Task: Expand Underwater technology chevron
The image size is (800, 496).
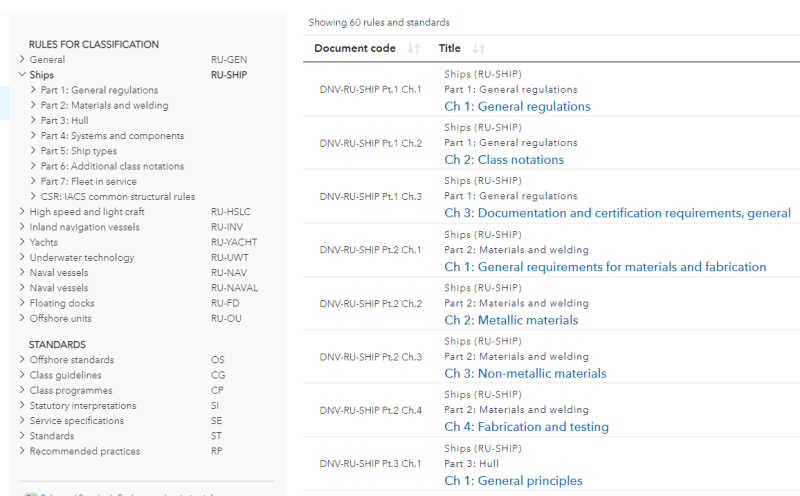Action: (22, 257)
